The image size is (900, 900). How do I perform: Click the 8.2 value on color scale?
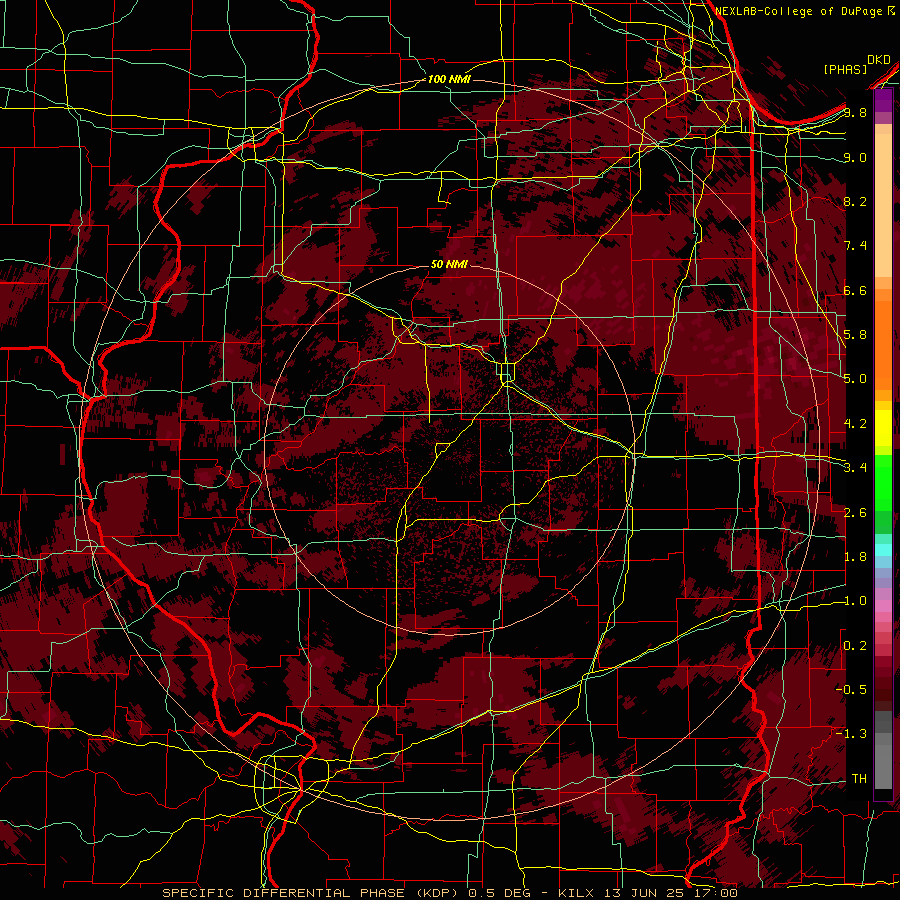[x=855, y=201]
